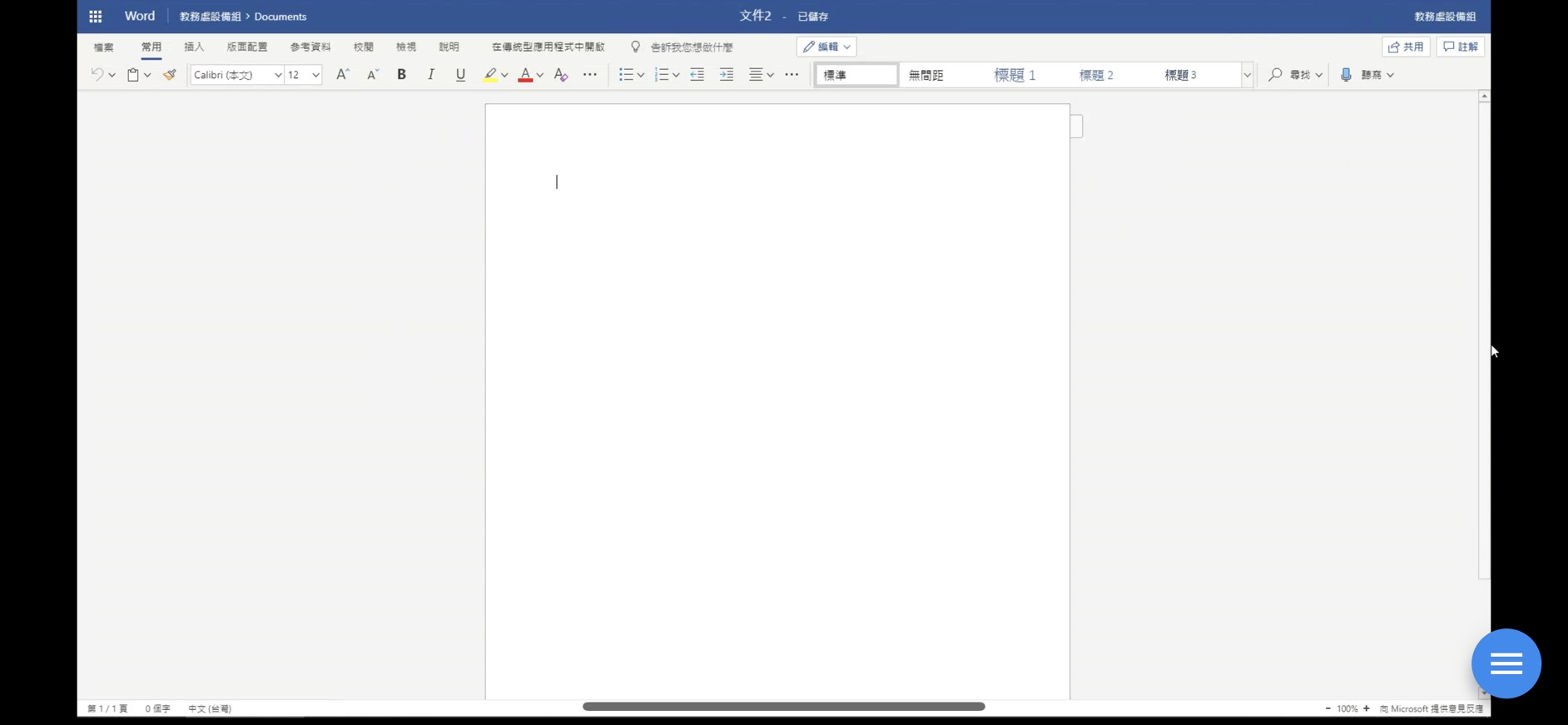
Task: Apply a numbered list
Action: tap(662, 75)
